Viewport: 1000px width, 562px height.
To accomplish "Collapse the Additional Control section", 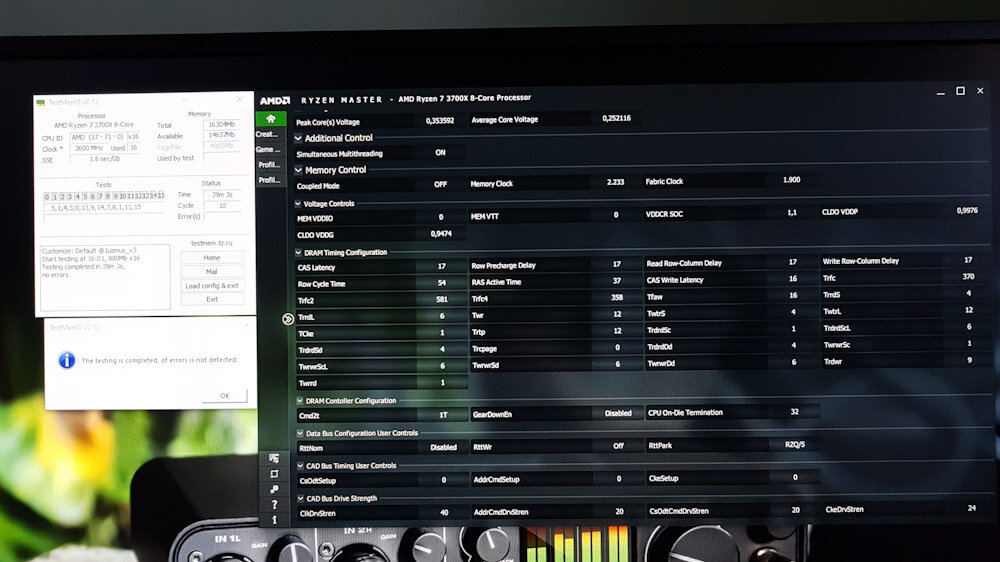I will [298, 138].
